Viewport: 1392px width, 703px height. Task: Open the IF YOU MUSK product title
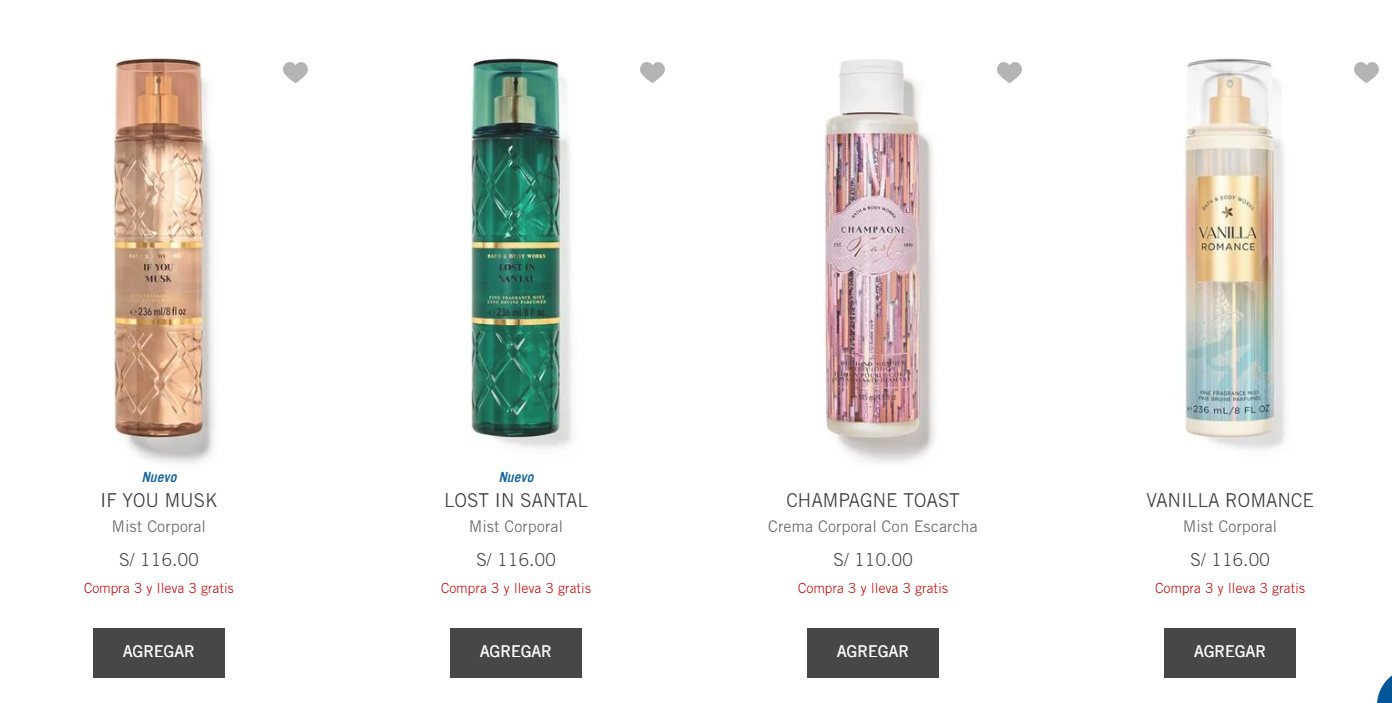(x=159, y=500)
